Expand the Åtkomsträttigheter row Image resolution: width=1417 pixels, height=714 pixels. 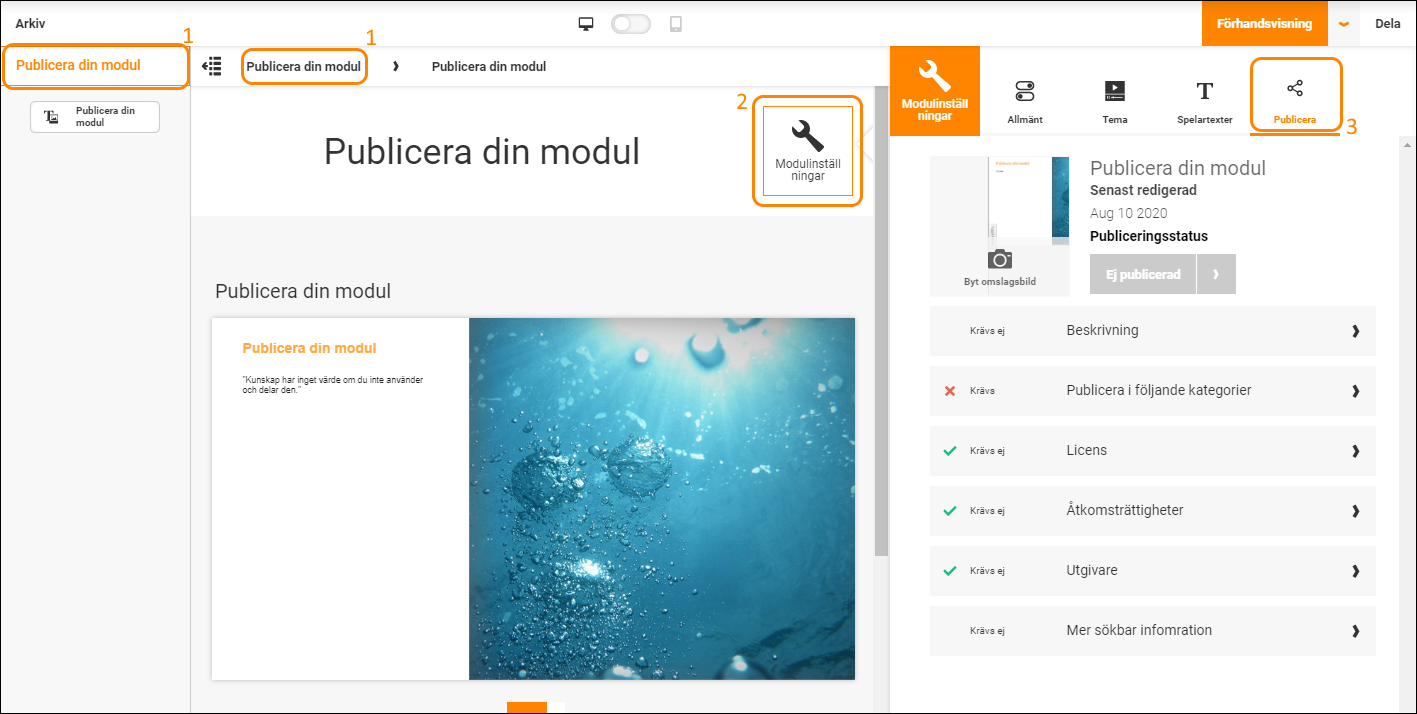1153,511
